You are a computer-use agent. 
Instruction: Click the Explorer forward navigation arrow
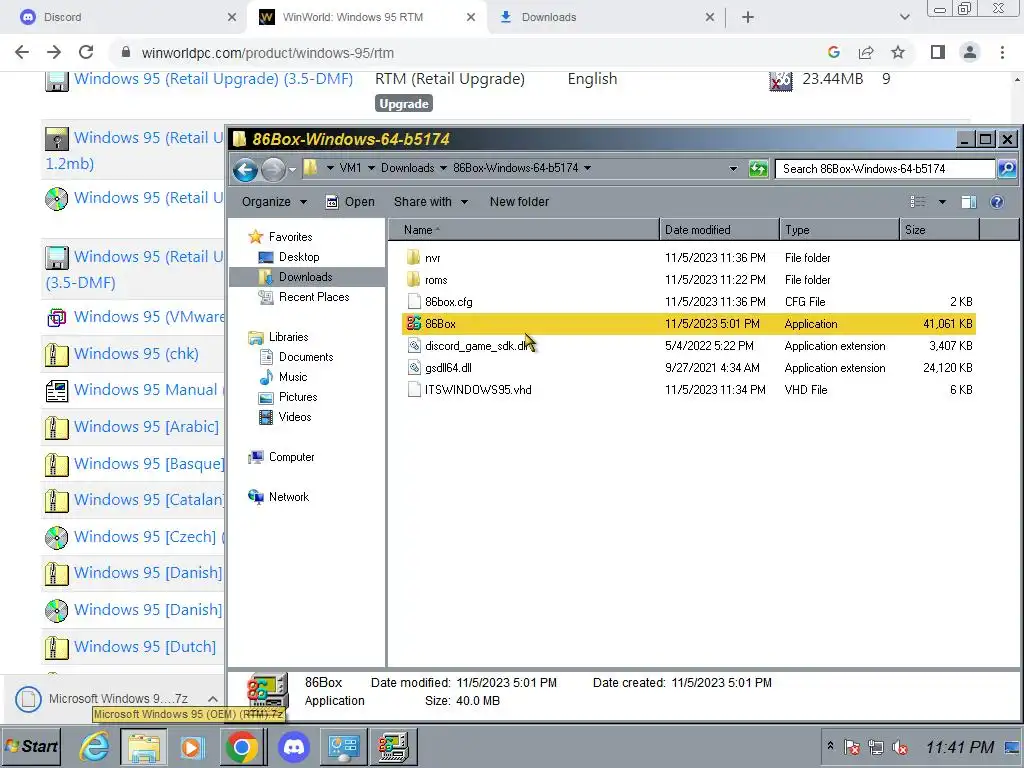[273, 170]
